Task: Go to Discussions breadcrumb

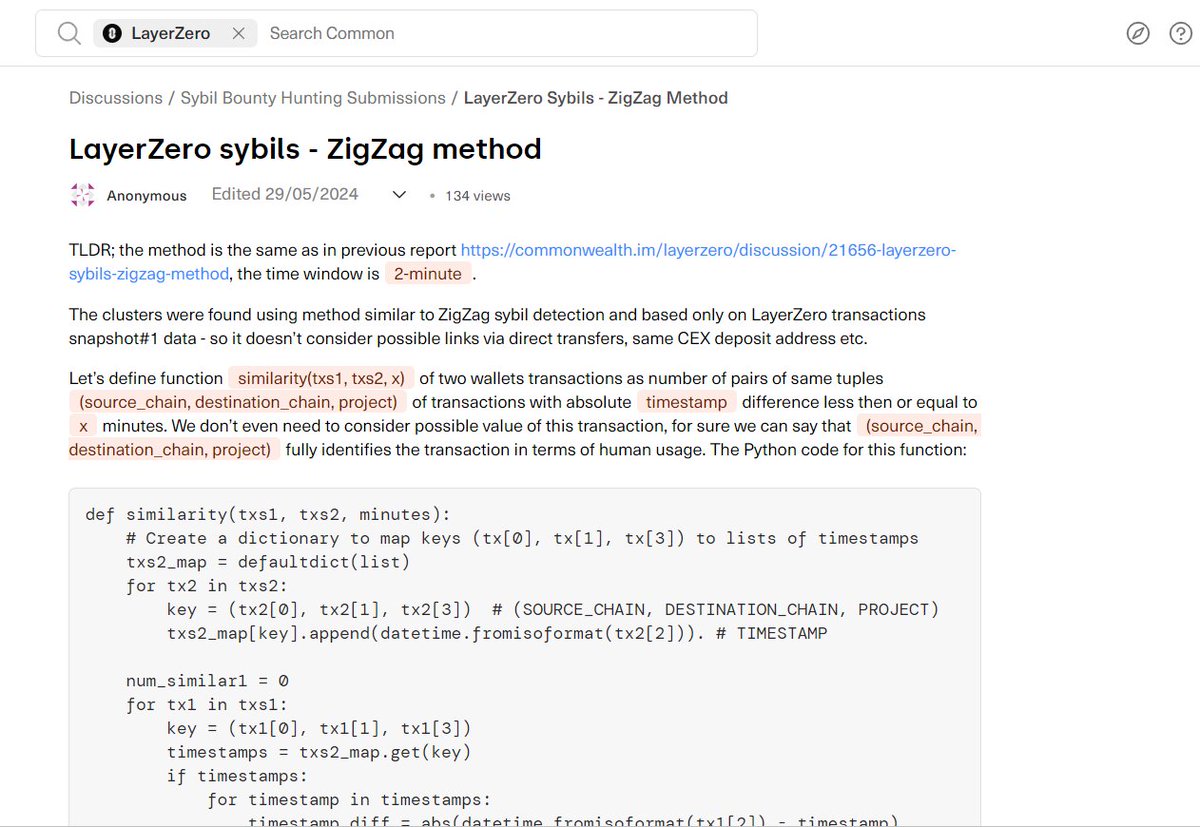Action: pos(116,98)
